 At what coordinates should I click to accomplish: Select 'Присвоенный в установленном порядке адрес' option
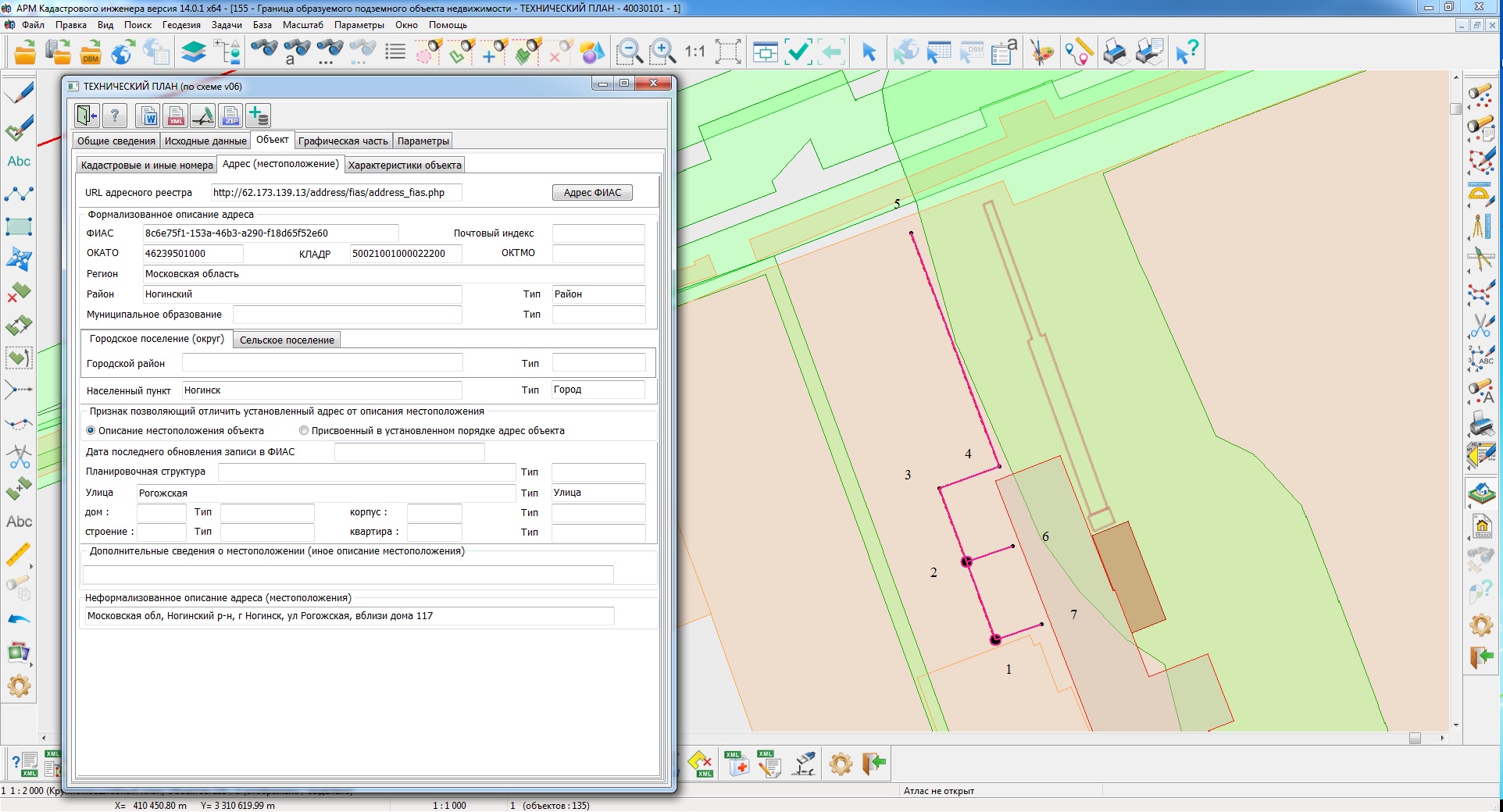(304, 431)
